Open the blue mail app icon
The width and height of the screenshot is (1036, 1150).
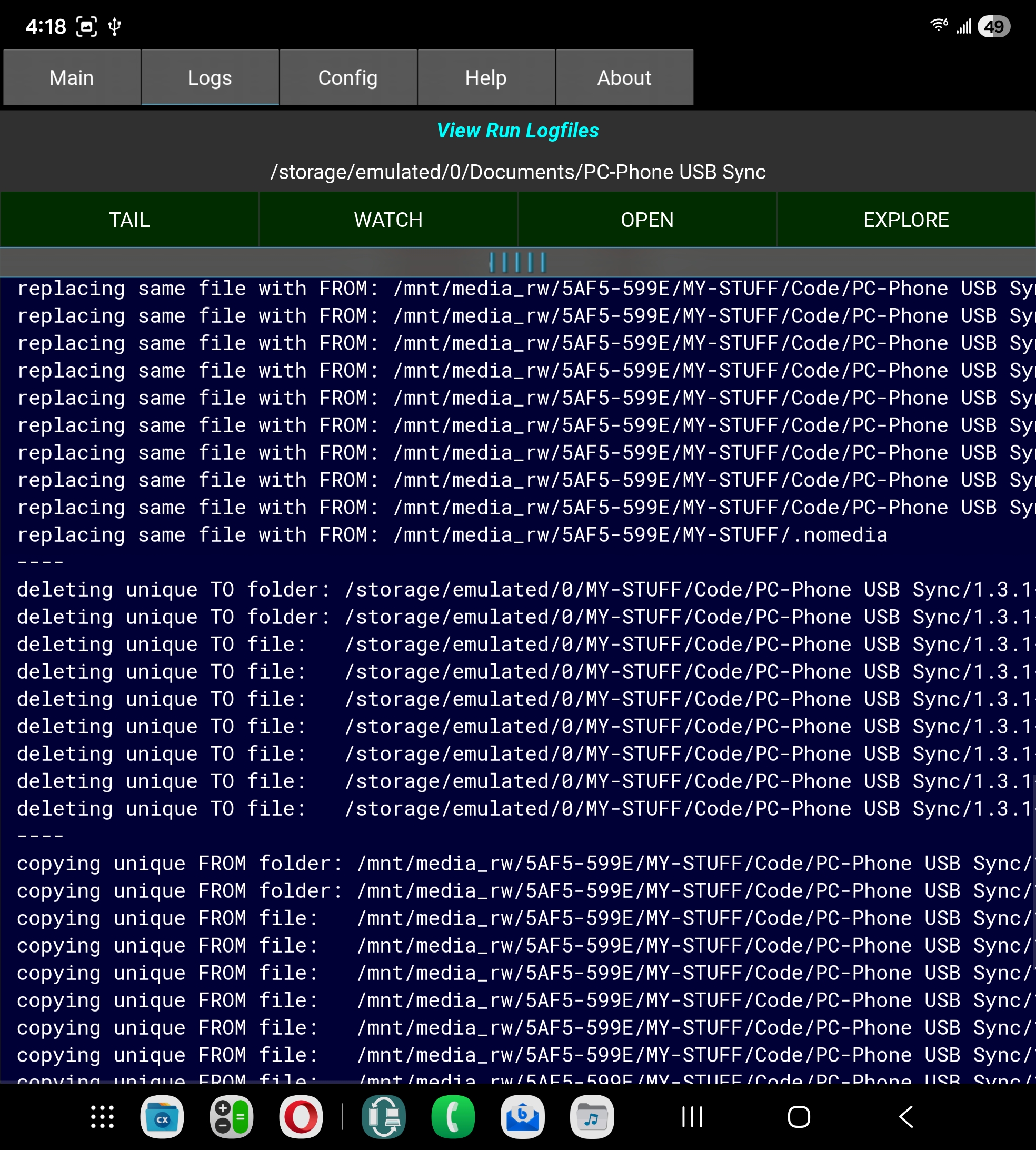pyautogui.click(x=523, y=1117)
